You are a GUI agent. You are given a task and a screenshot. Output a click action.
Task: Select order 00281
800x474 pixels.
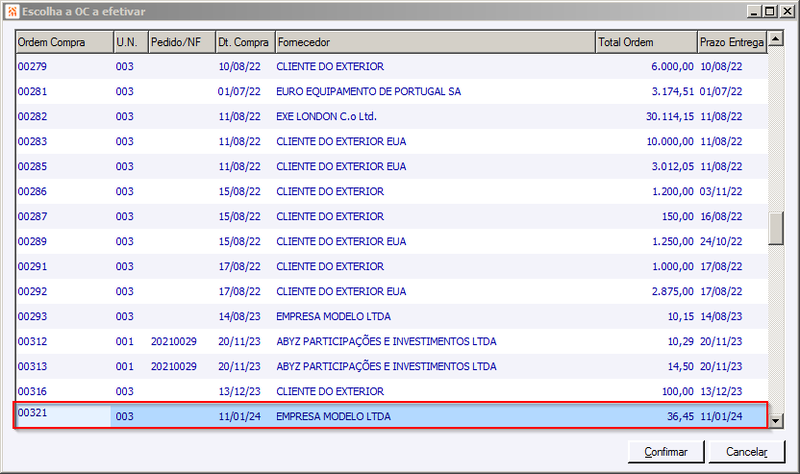point(391,91)
